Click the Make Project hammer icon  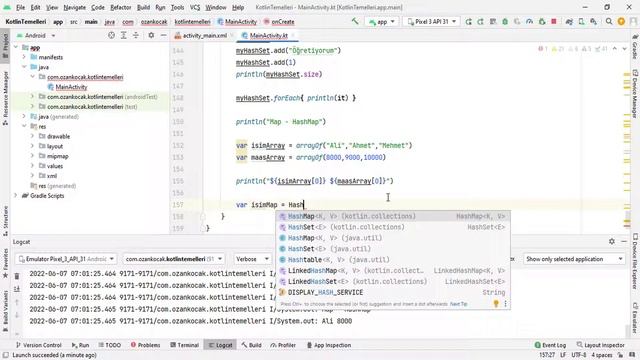click(x=355, y=21)
